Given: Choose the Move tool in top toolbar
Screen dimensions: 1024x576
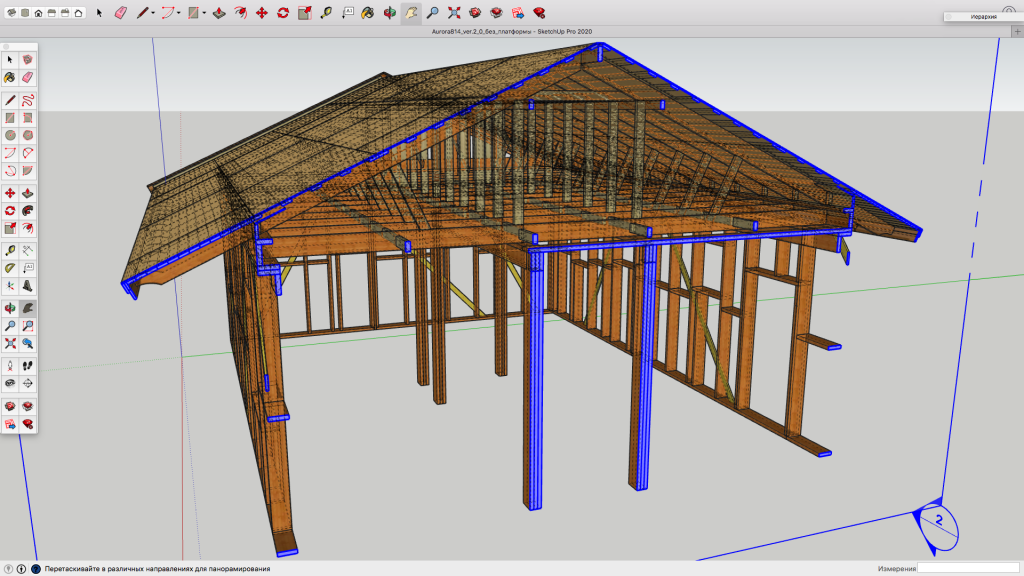Looking at the screenshot, I should coord(261,13).
